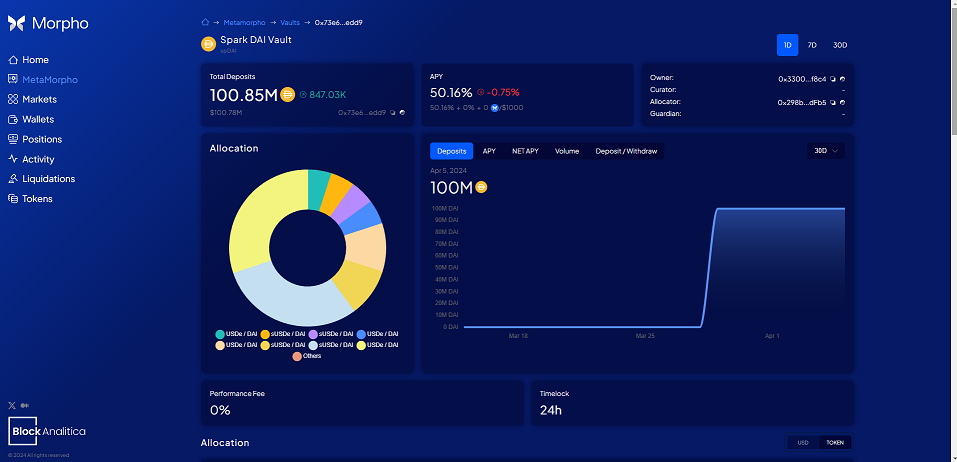Click the Morpho token icon in APY breakdown
Viewport: 957px width, 462px height.
coord(495,107)
